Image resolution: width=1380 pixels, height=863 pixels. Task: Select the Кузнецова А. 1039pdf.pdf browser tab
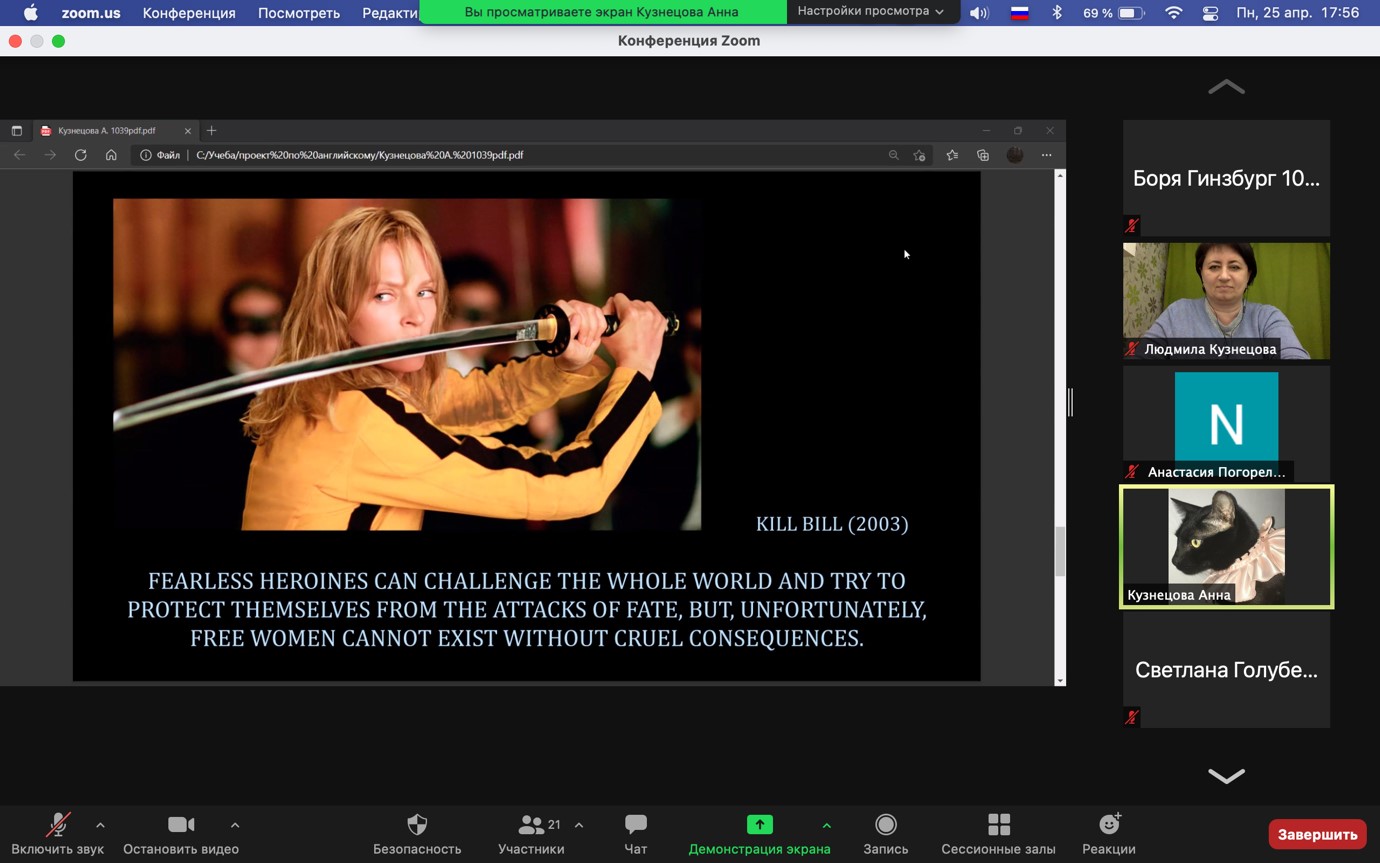[x=115, y=130]
